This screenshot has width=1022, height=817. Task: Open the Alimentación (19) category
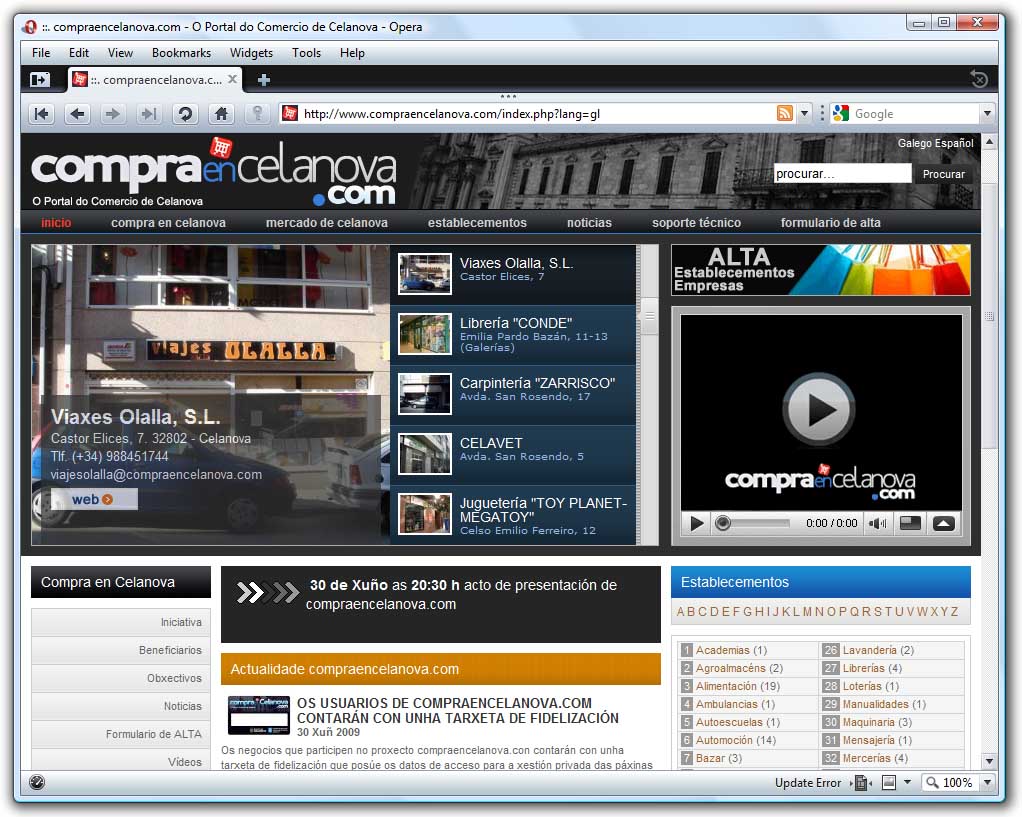[x=738, y=686]
